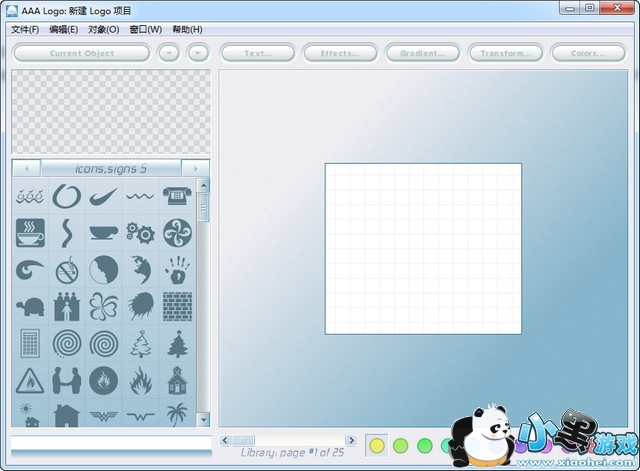Go to next icon library category

(x=195, y=168)
